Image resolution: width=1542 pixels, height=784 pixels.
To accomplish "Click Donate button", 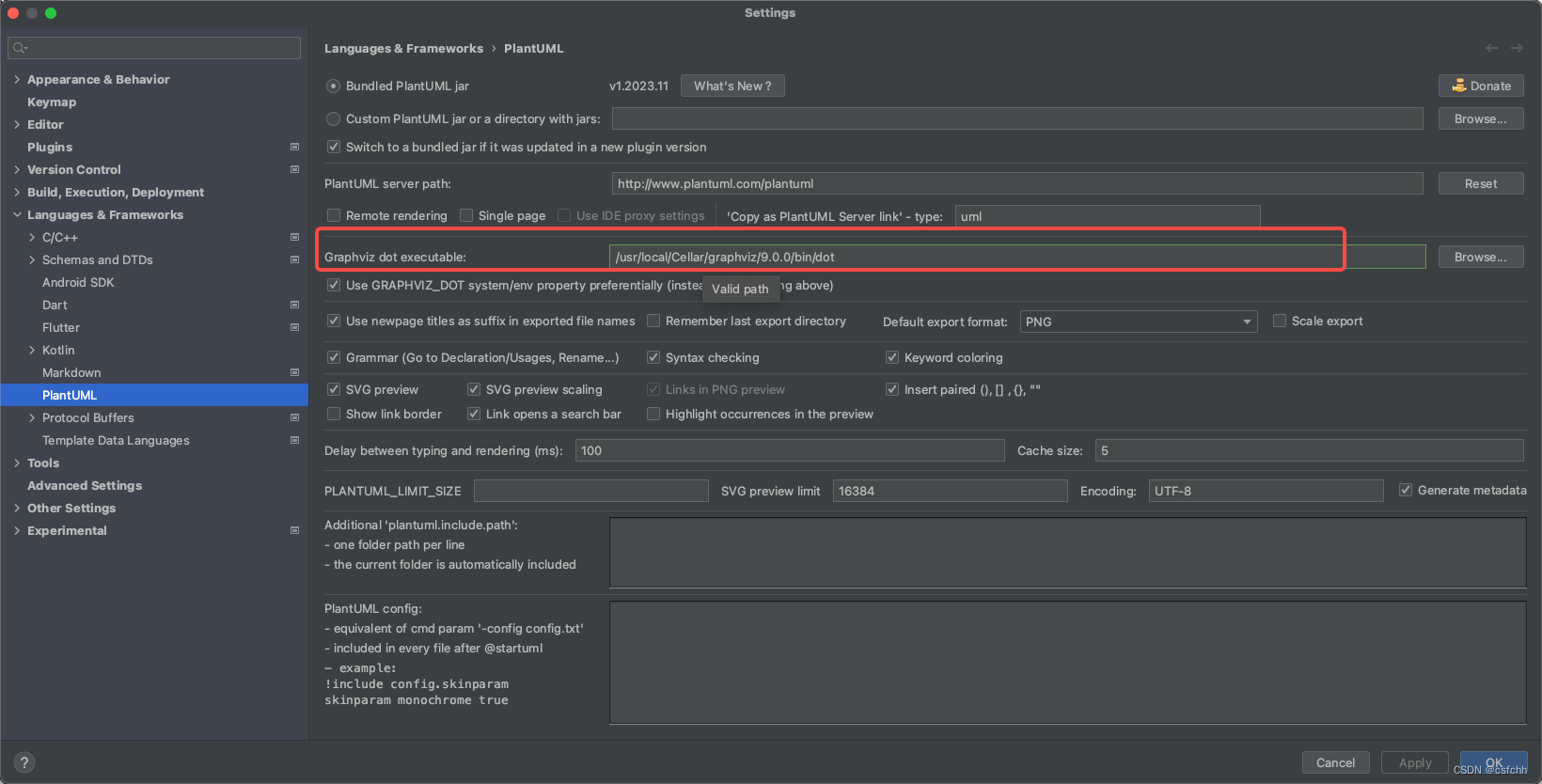I will click(x=1481, y=86).
